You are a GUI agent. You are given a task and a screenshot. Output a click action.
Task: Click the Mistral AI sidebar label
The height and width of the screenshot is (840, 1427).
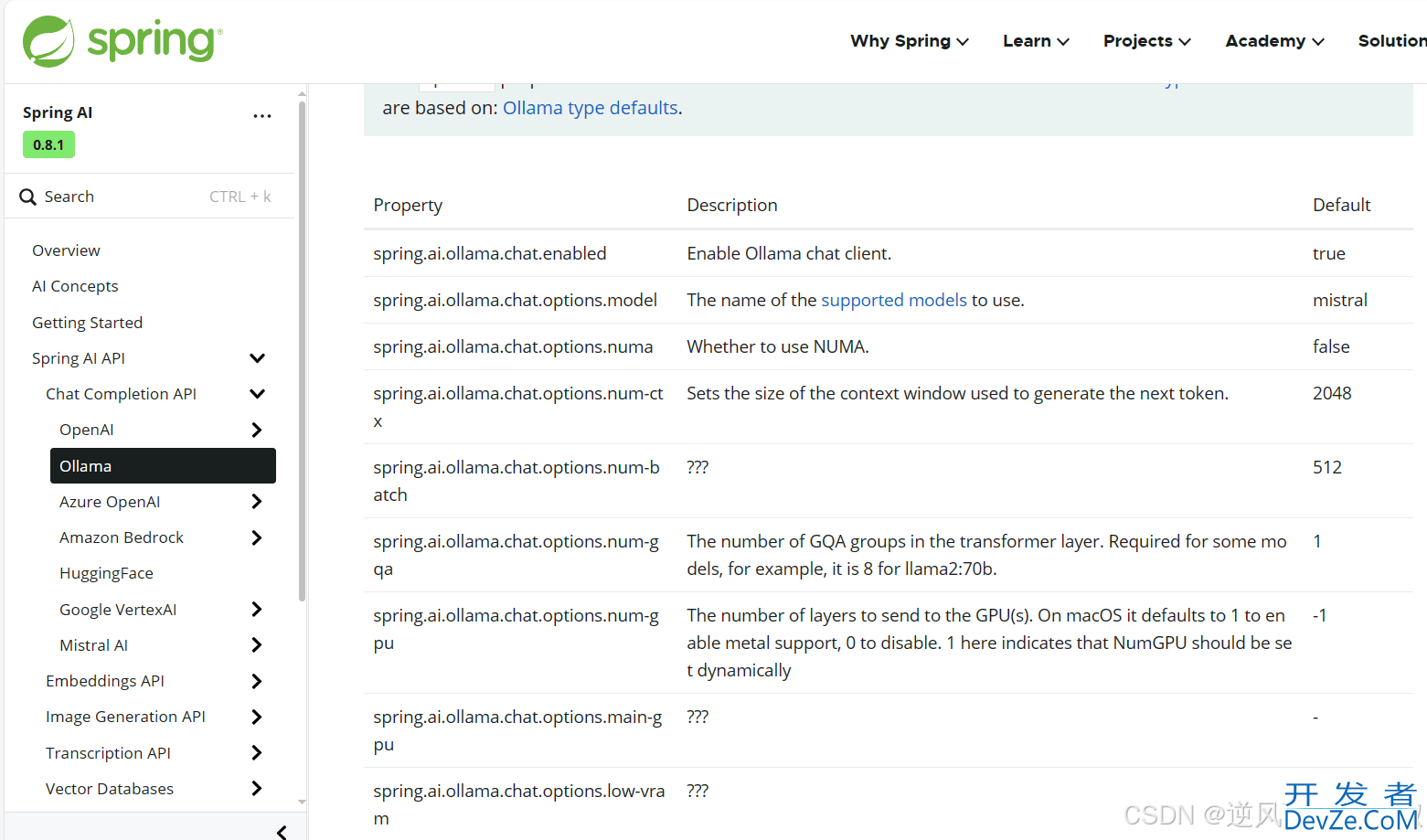(93, 645)
